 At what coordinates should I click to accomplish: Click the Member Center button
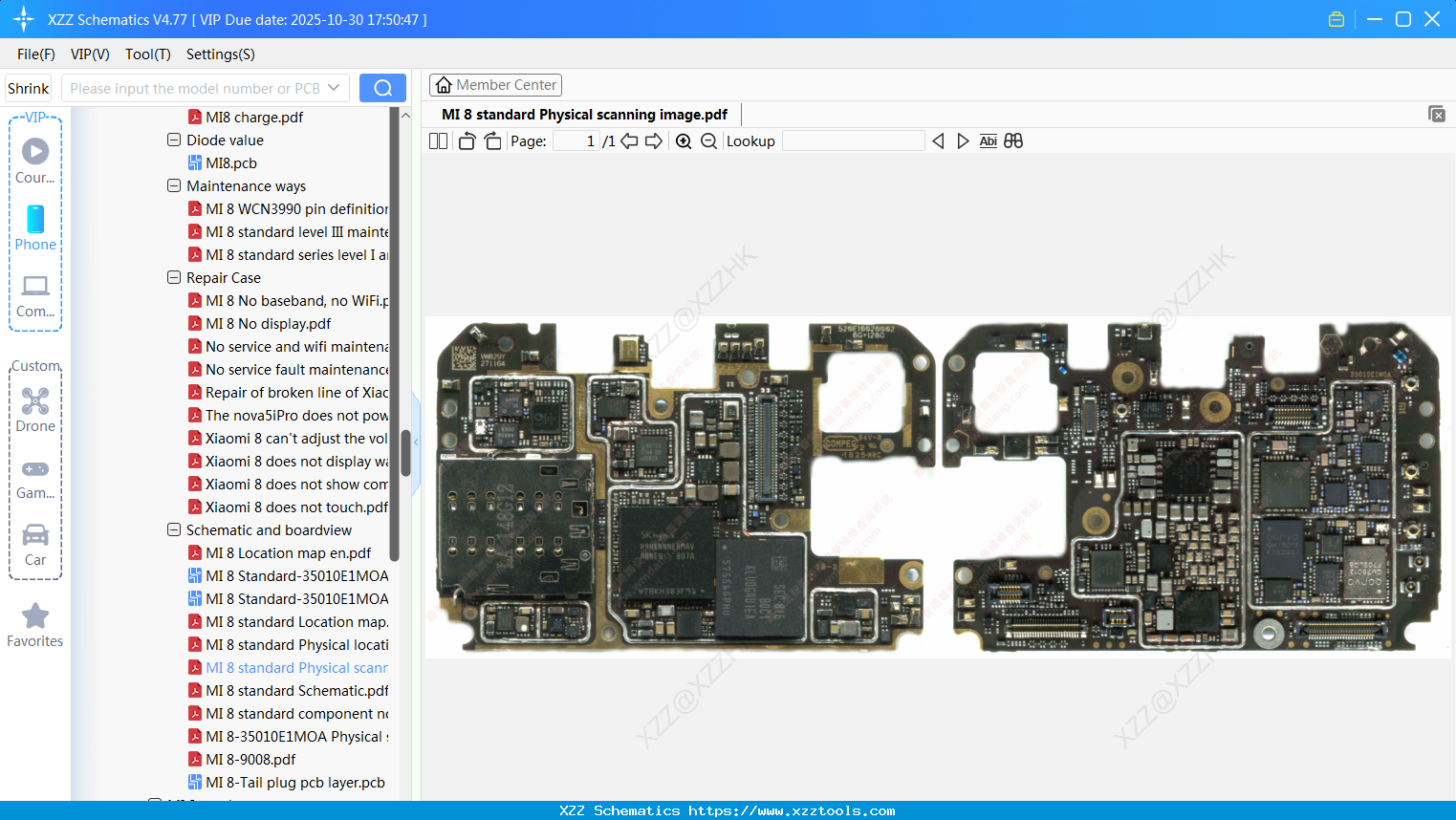click(x=495, y=84)
